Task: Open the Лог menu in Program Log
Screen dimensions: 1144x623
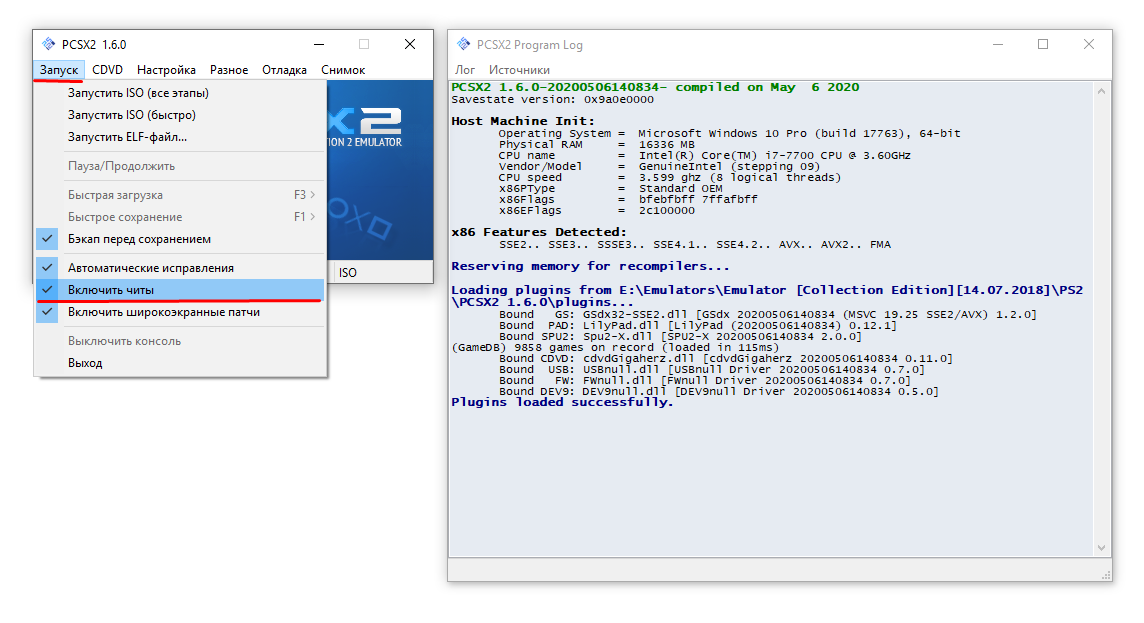Action: coord(465,70)
